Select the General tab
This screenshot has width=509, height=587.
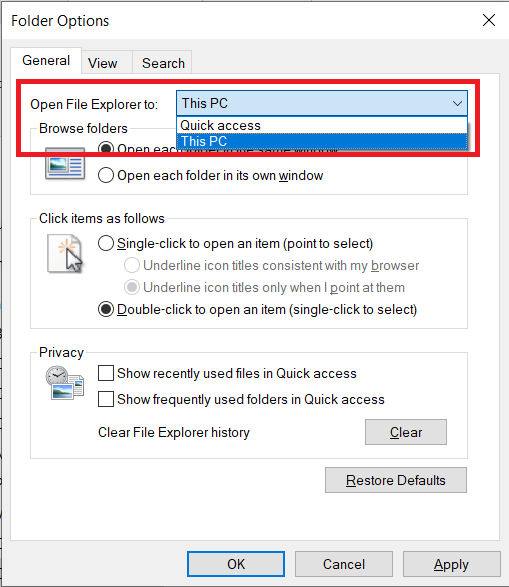pyautogui.click(x=46, y=60)
